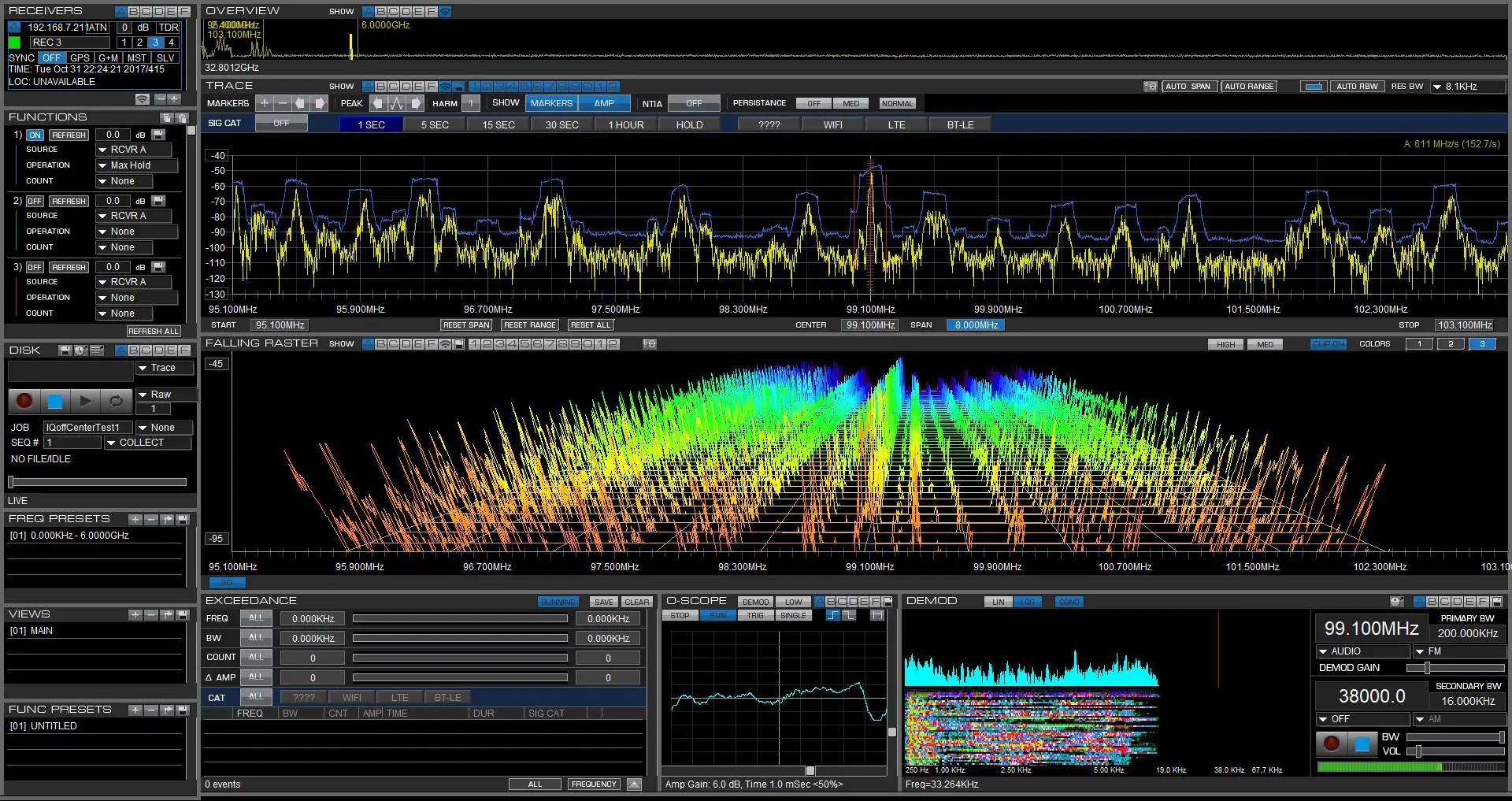Add a new view in Views panel

coord(135,615)
